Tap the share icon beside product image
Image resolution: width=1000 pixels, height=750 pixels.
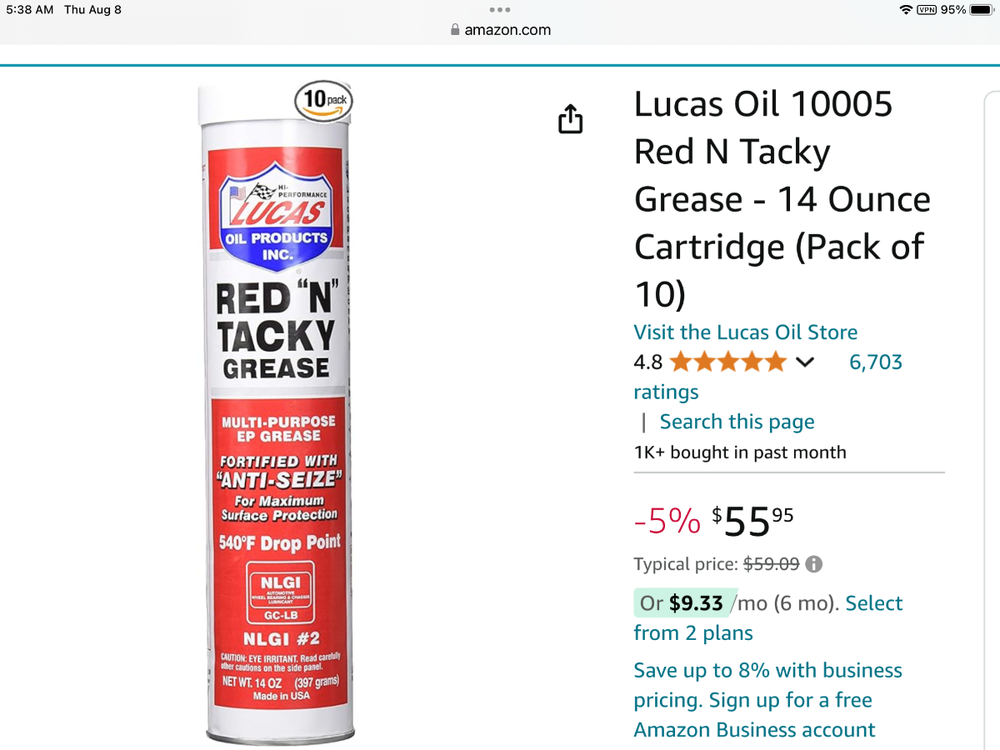[x=570, y=119]
